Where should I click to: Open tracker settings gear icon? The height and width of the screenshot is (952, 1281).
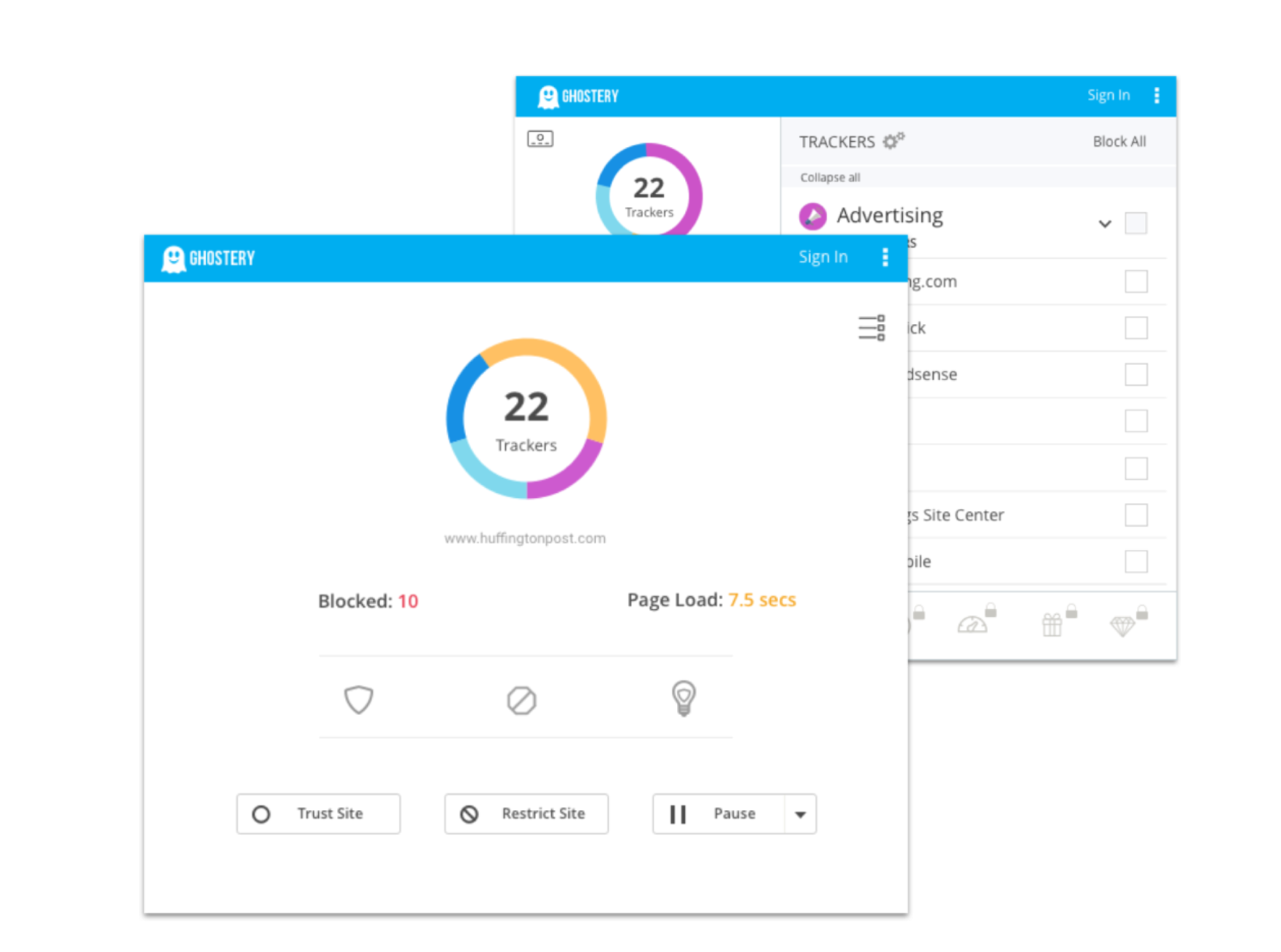[893, 140]
